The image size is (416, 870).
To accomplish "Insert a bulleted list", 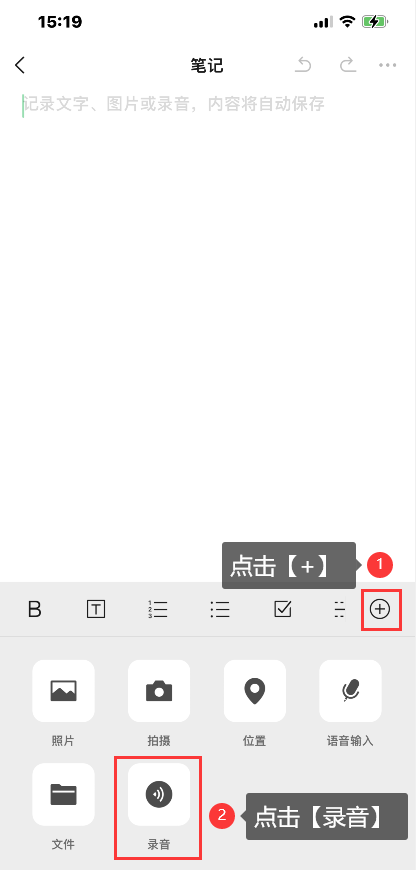I will coord(220,609).
